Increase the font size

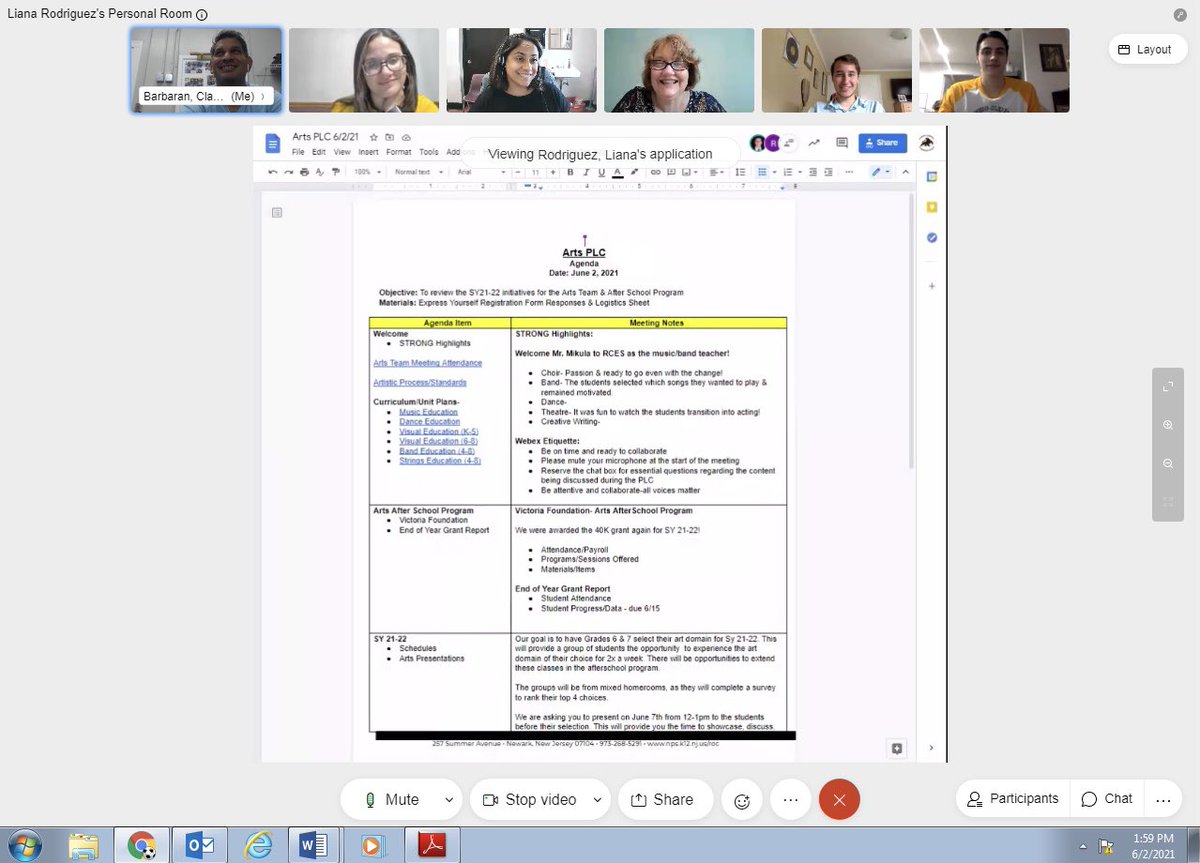click(x=553, y=172)
